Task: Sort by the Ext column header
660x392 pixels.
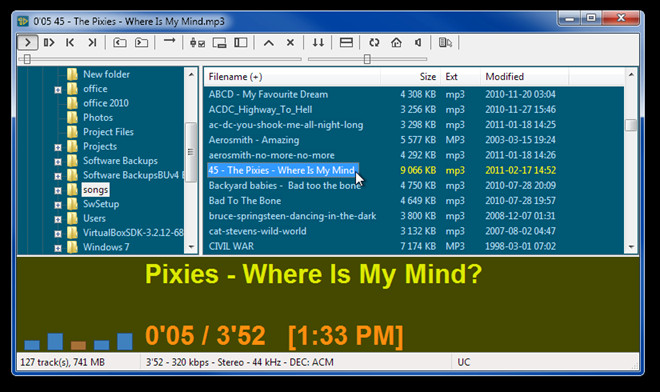Action: pos(460,77)
